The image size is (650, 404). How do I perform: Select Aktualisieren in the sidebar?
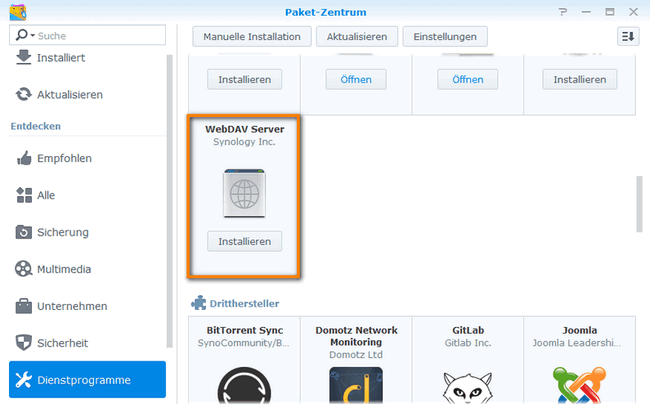(x=70, y=95)
